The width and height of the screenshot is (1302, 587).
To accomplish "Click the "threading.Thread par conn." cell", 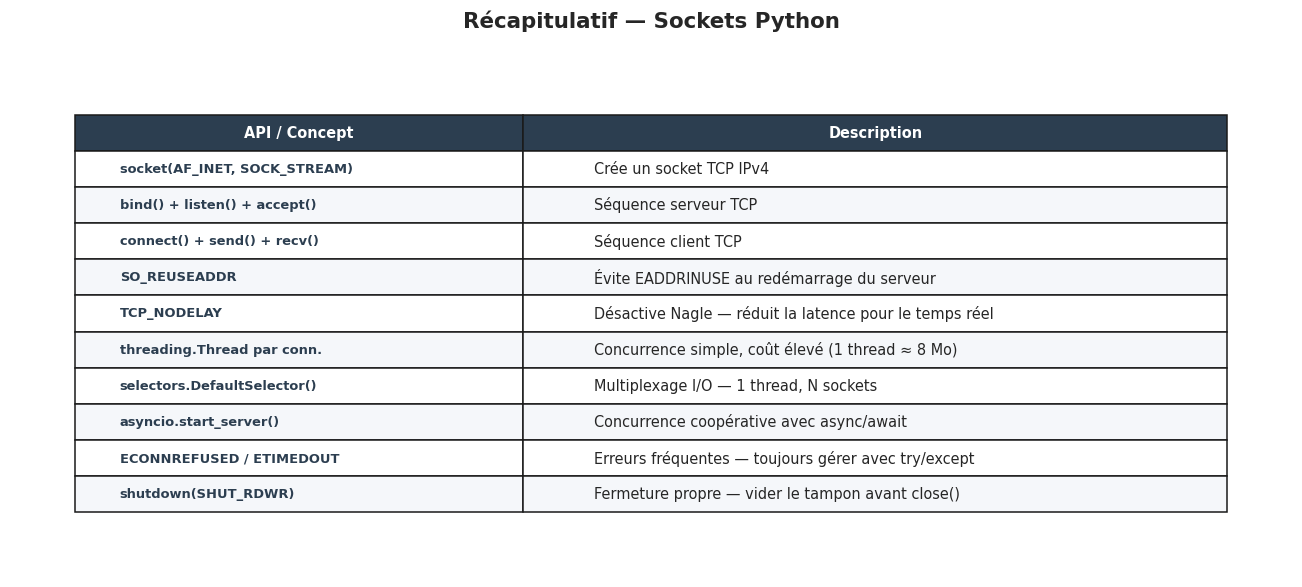I will coord(221,350).
